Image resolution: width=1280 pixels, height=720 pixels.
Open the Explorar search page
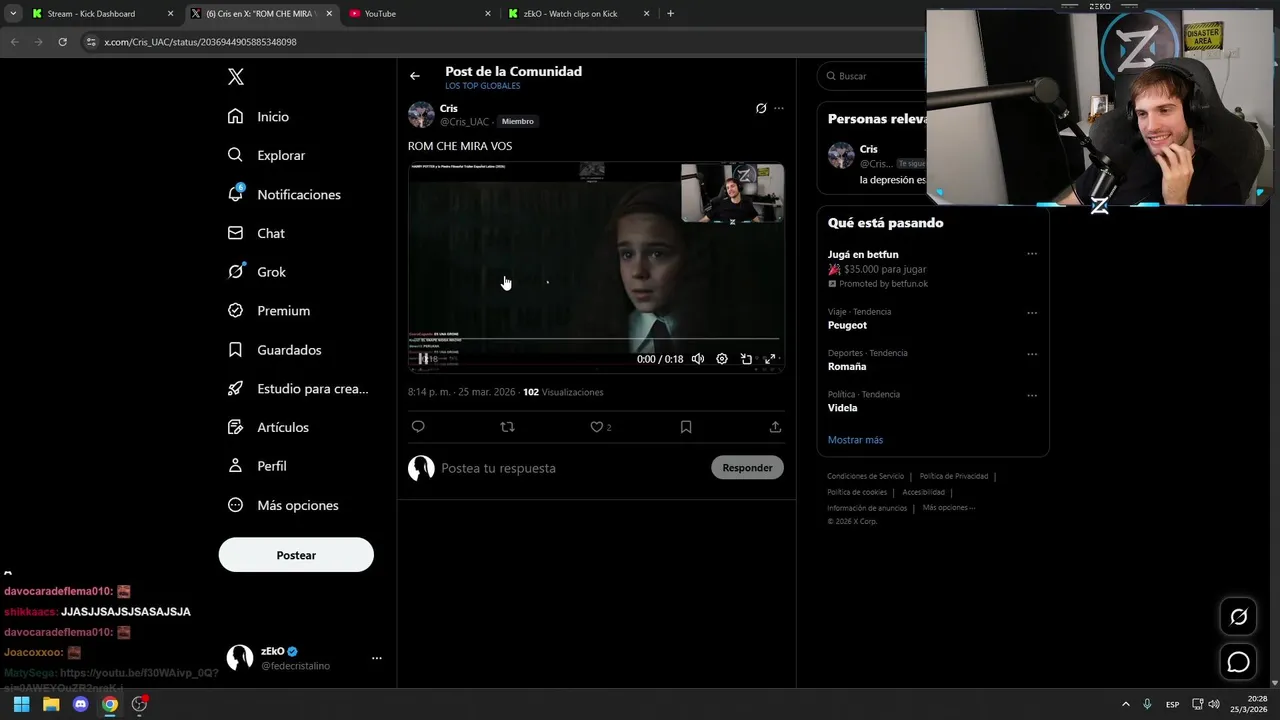[x=266, y=155]
